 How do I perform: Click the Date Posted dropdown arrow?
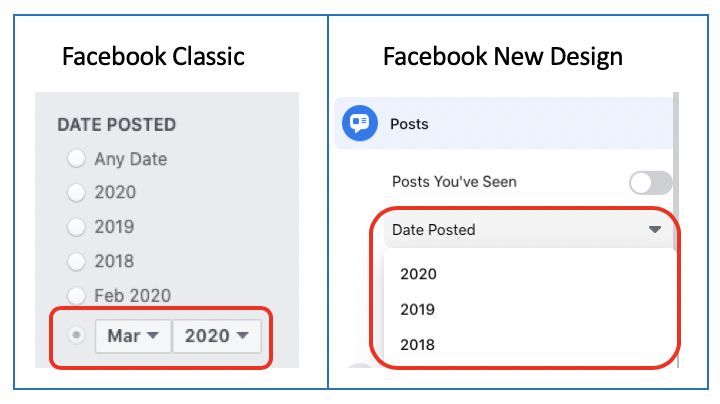click(655, 229)
